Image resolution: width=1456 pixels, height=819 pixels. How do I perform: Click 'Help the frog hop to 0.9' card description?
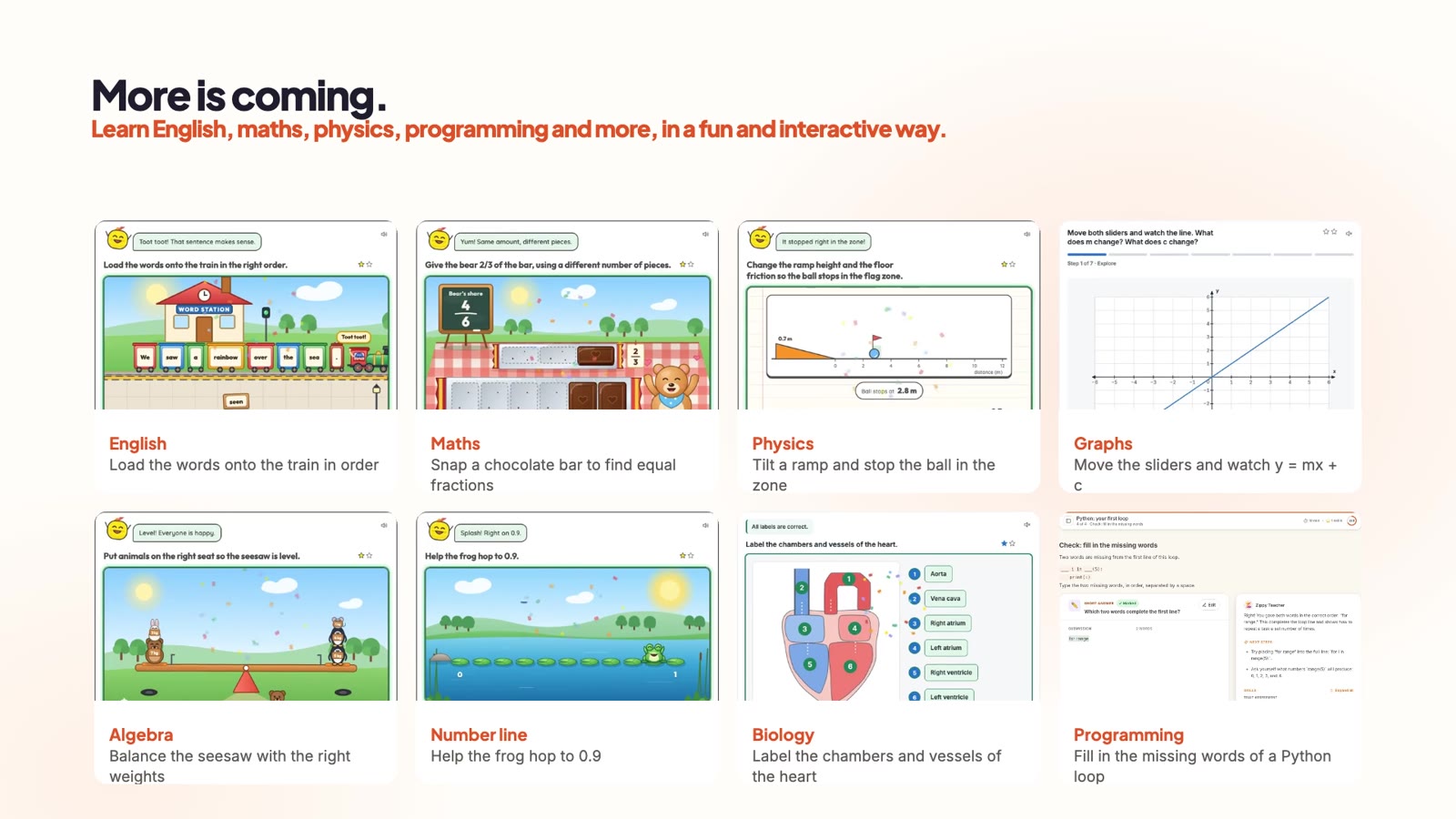pyautogui.click(x=516, y=756)
